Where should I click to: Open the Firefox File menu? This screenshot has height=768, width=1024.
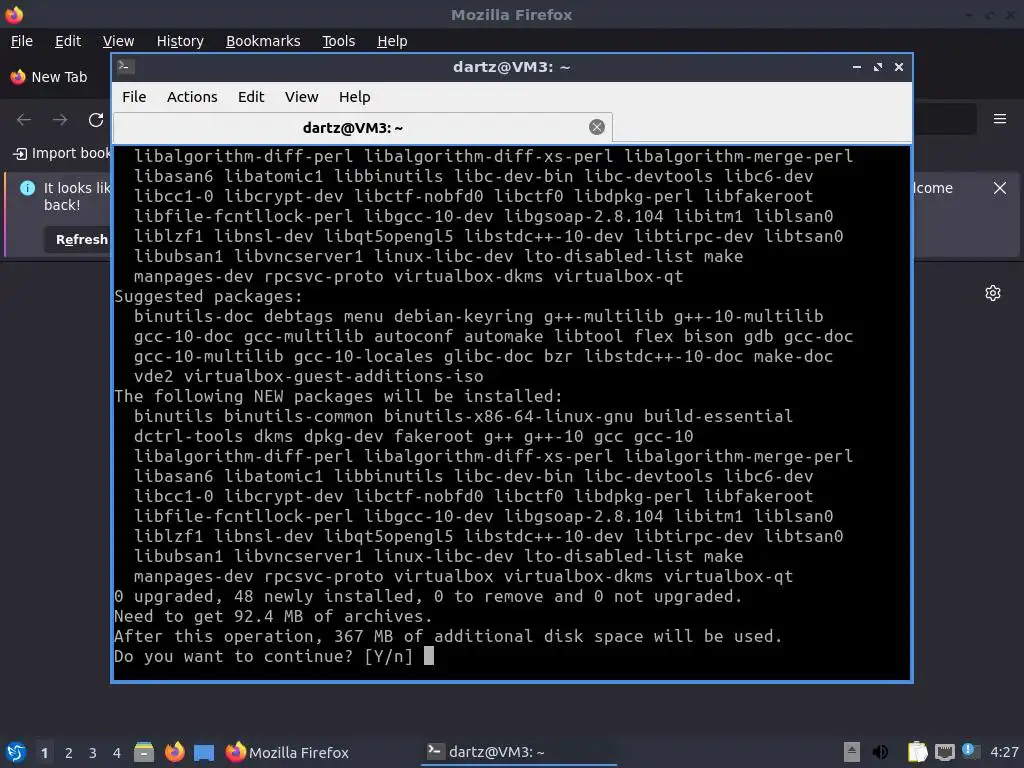22,41
